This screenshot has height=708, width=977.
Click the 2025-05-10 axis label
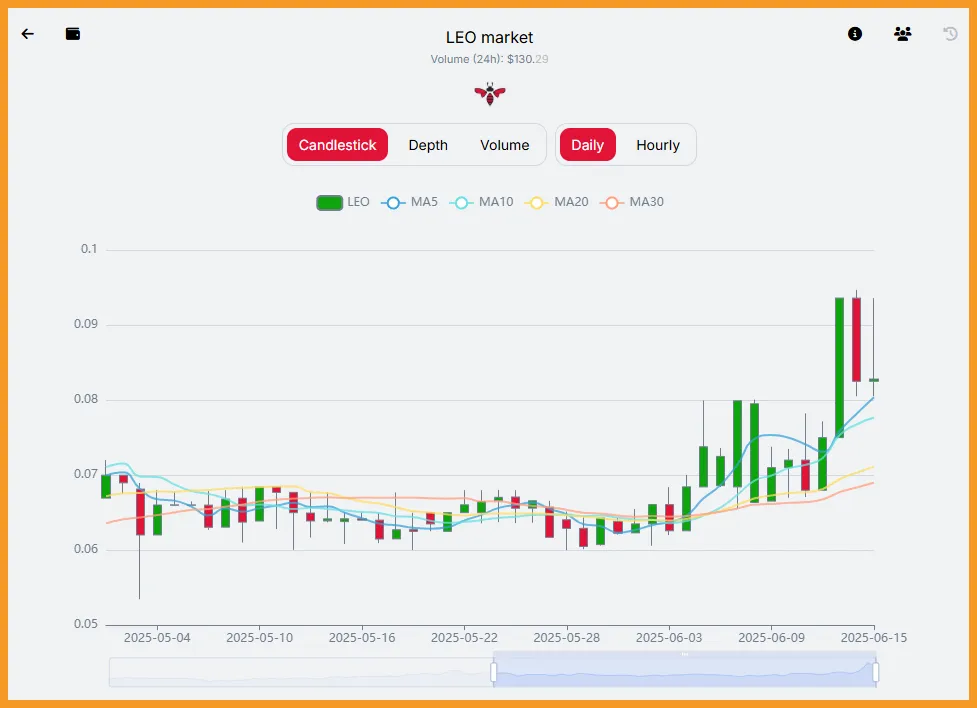click(x=259, y=638)
